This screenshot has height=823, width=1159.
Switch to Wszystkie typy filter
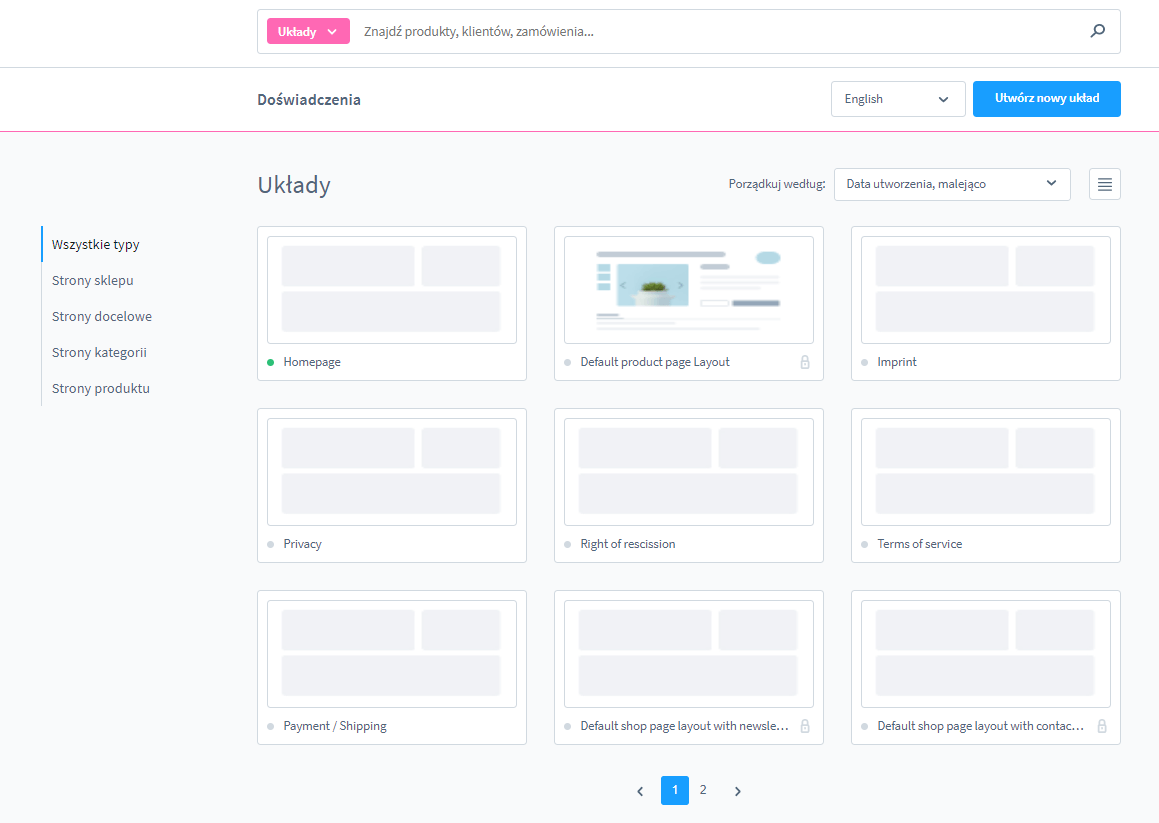pos(96,244)
